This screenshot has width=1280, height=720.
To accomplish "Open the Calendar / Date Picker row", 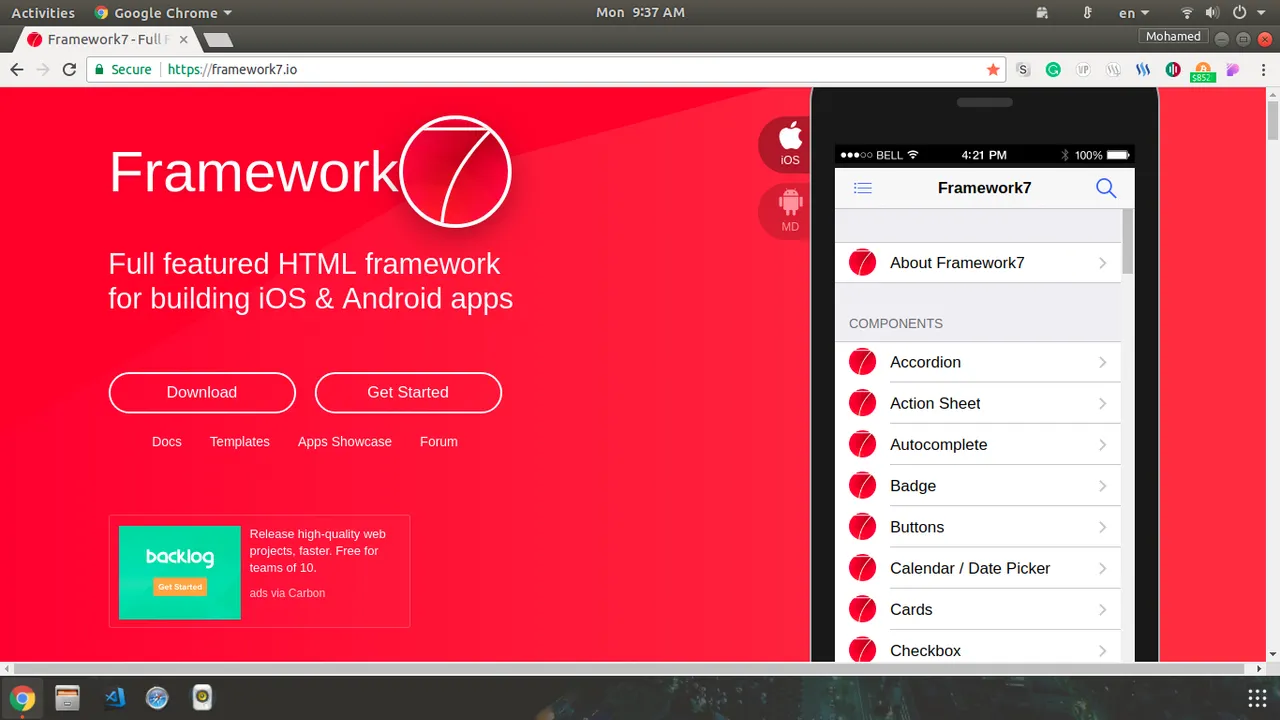I will point(978,568).
